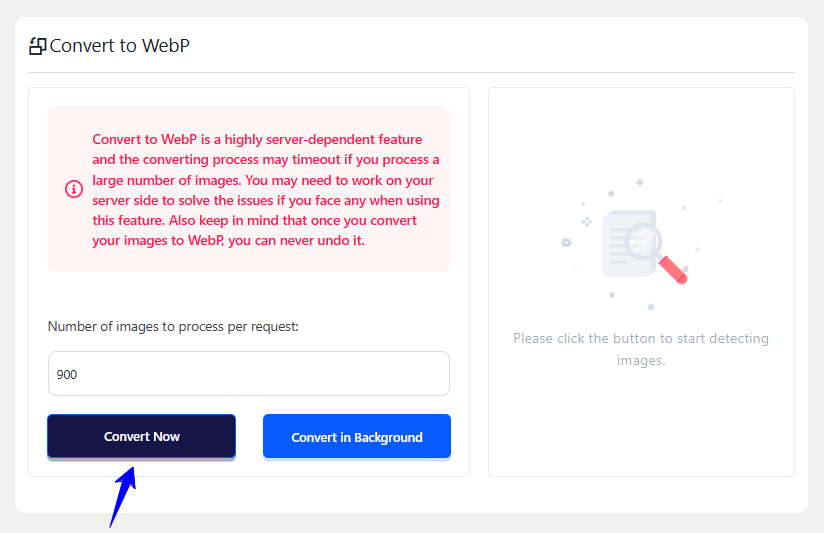The height and width of the screenshot is (533, 824).
Task: Click the small dot beneath the illustration
Action: (651, 307)
